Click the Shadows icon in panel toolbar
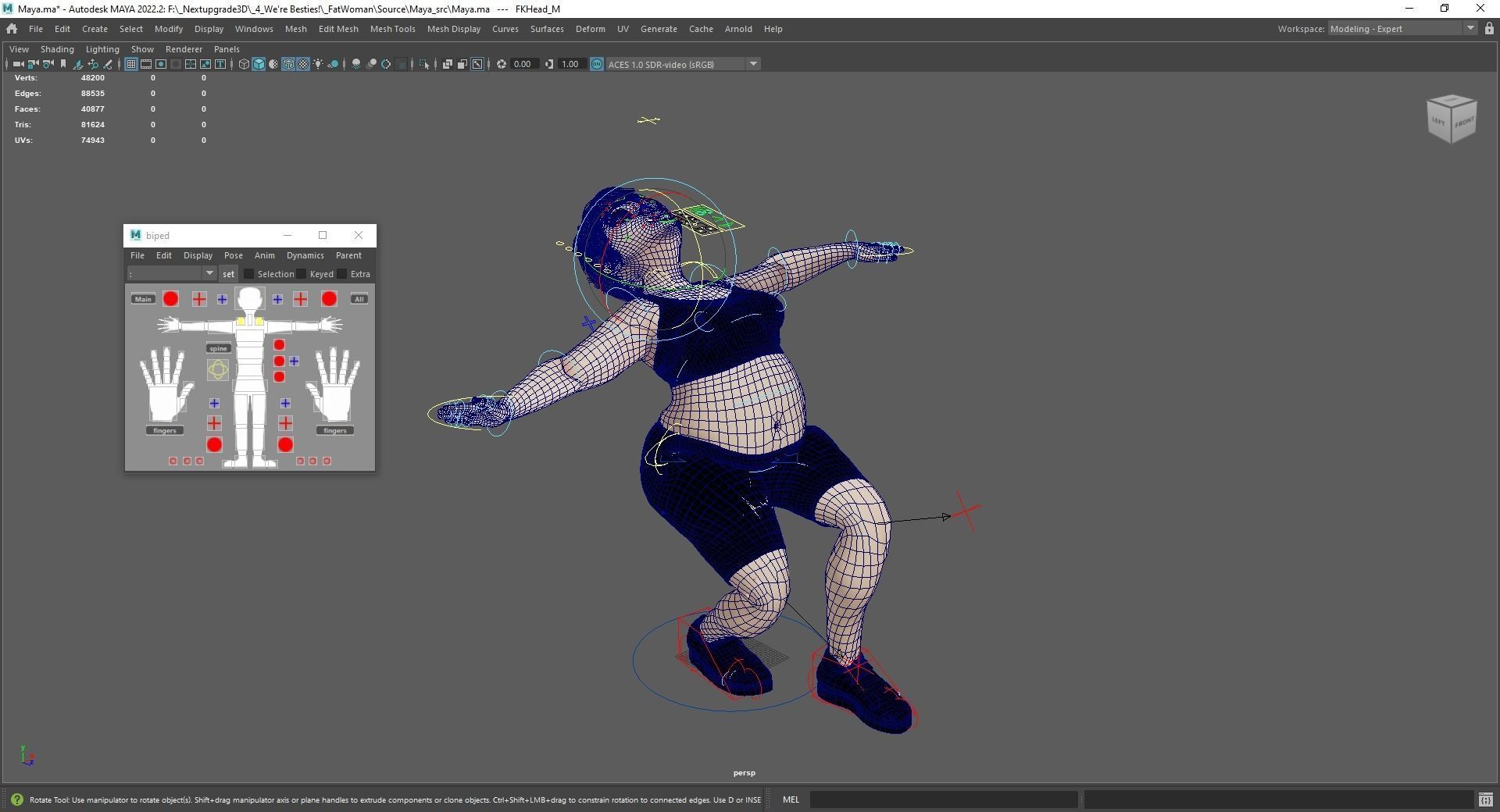Screen dimensions: 1500x812 click(x=333, y=64)
